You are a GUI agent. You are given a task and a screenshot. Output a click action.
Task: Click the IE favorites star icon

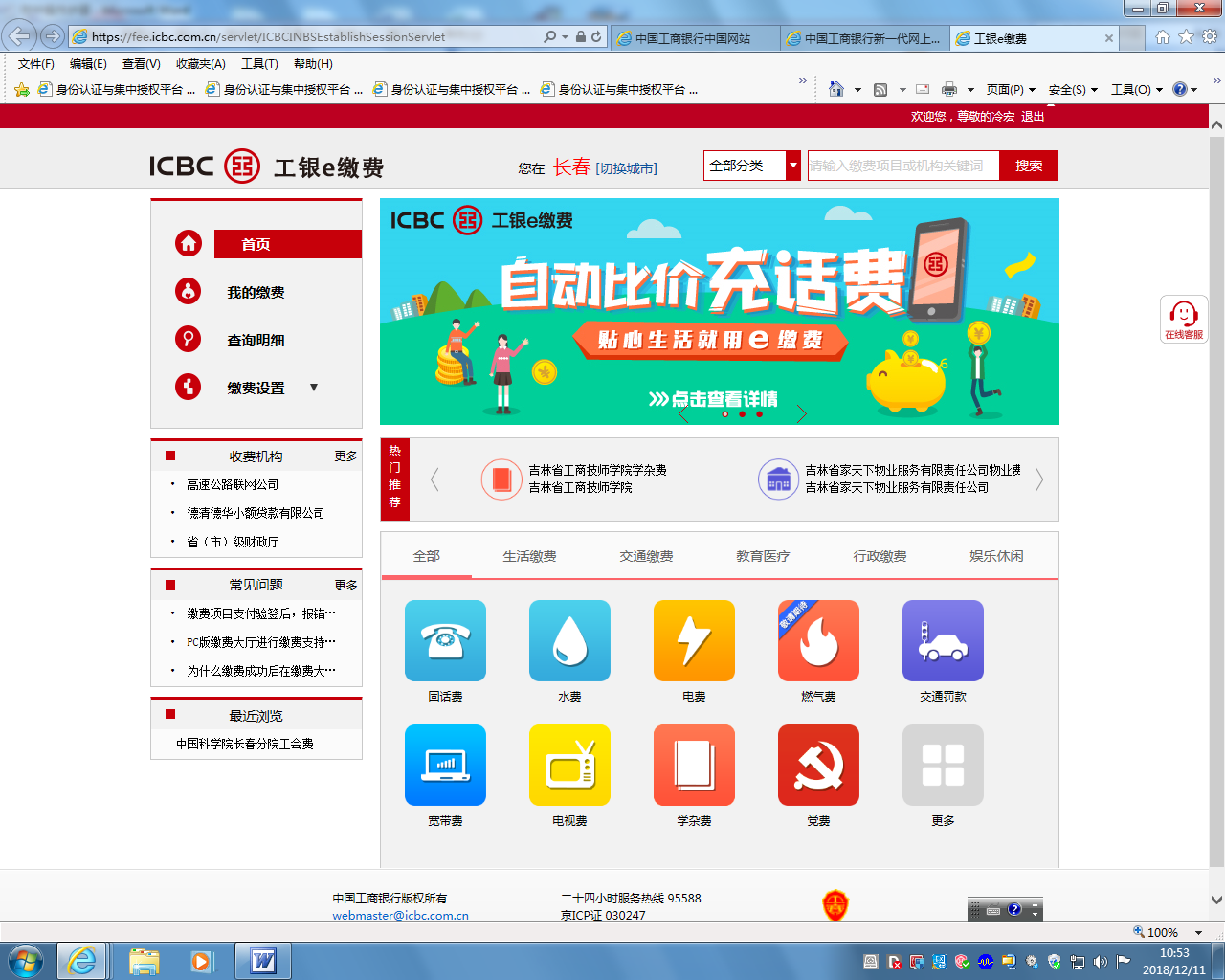click(1186, 36)
